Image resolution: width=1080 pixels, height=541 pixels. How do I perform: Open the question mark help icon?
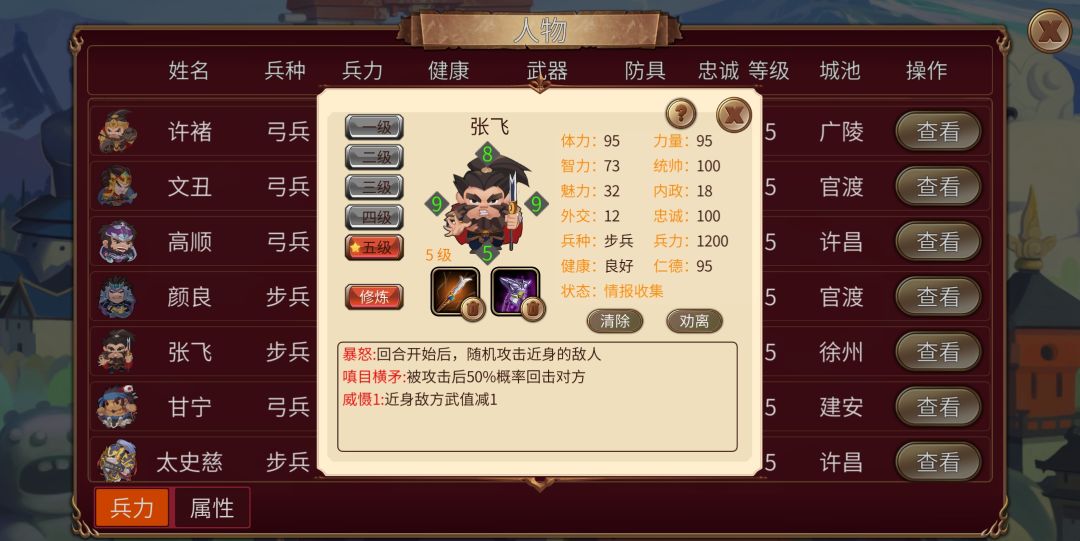[681, 113]
